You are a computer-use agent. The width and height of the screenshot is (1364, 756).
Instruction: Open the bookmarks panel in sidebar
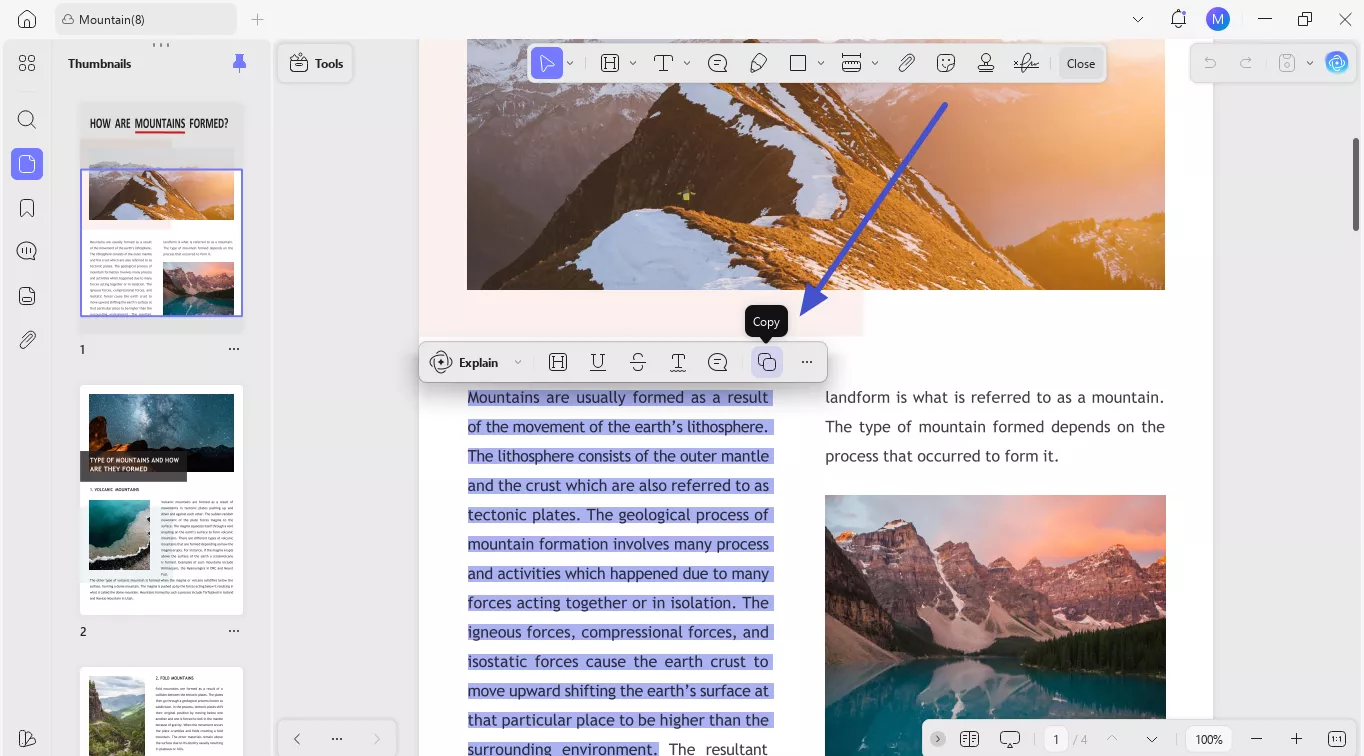(27, 208)
